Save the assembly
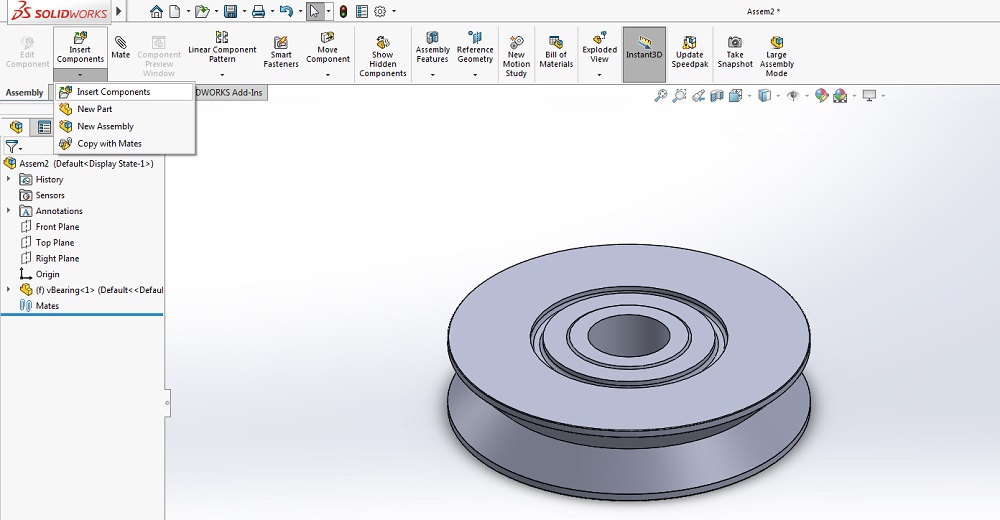 (230, 11)
